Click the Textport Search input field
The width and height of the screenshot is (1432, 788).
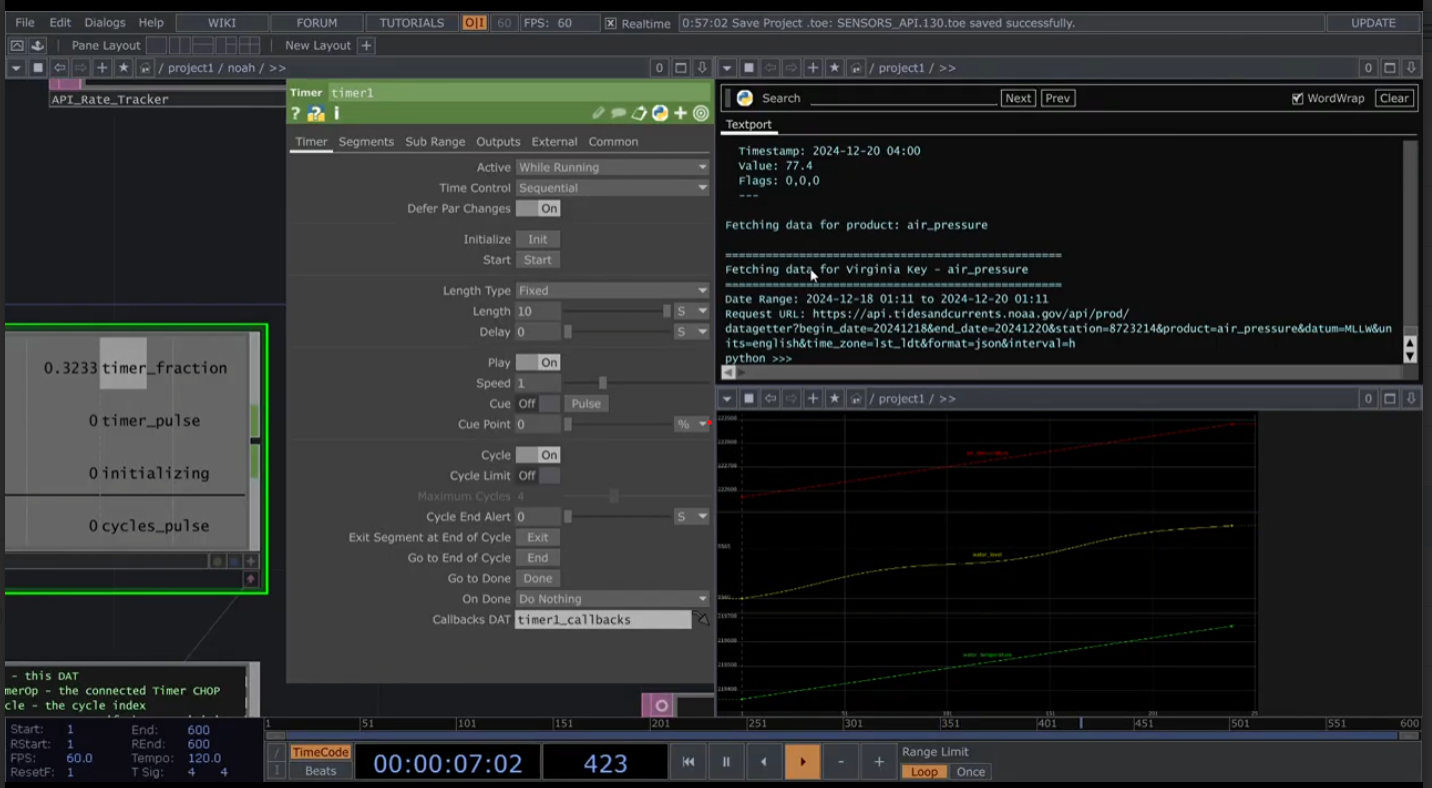point(903,98)
